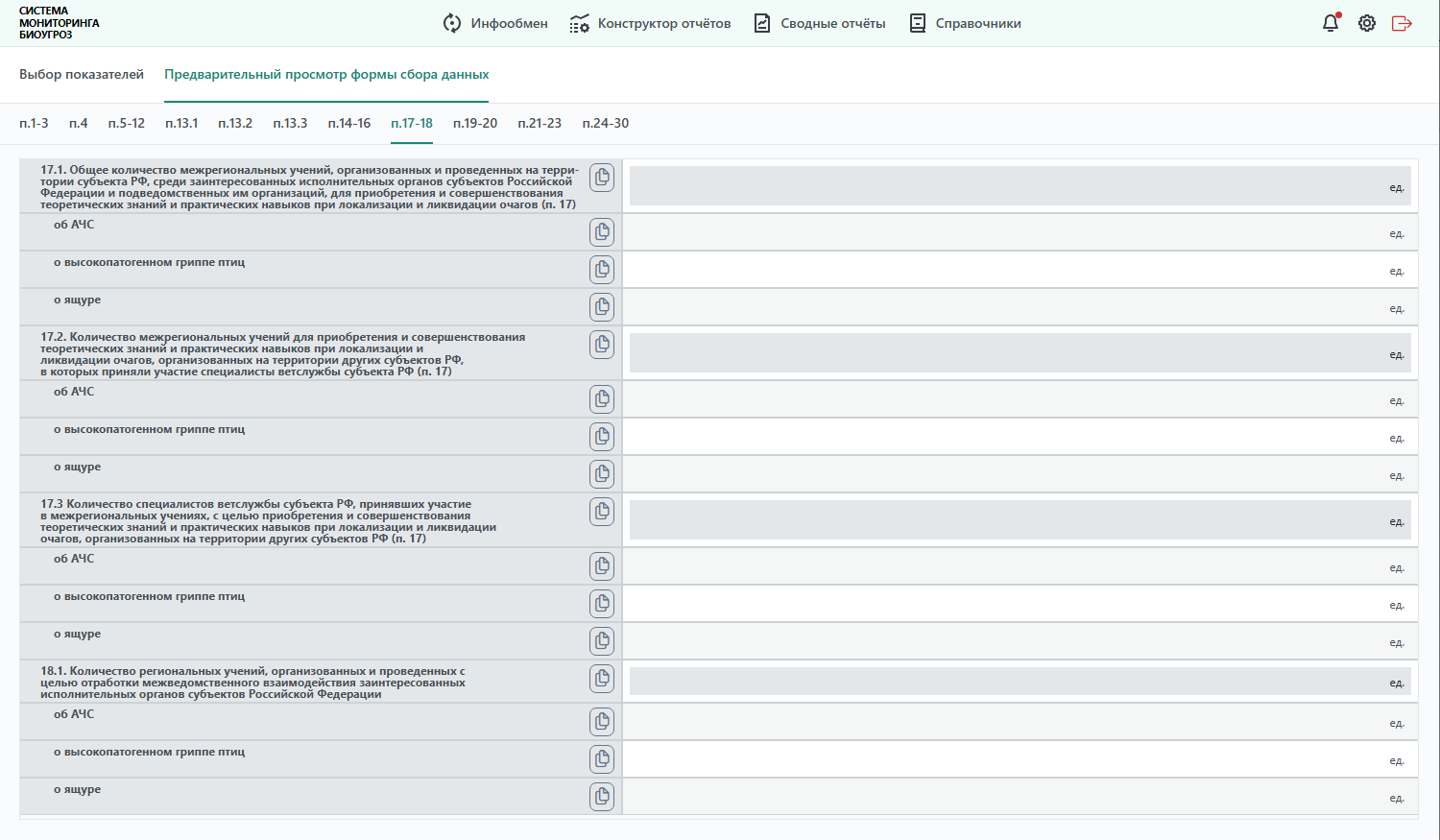Click 'об АЧС' label under 17.1
The image size is (1440, 840).
pyautogui.click(x=74, y=225)
